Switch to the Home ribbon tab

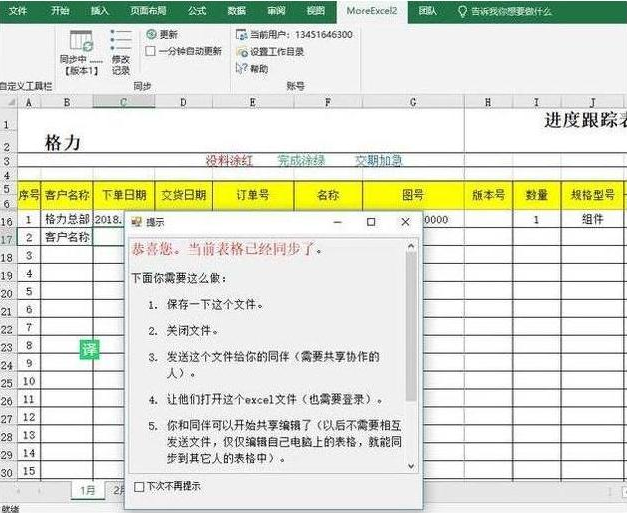coord(60,10)
